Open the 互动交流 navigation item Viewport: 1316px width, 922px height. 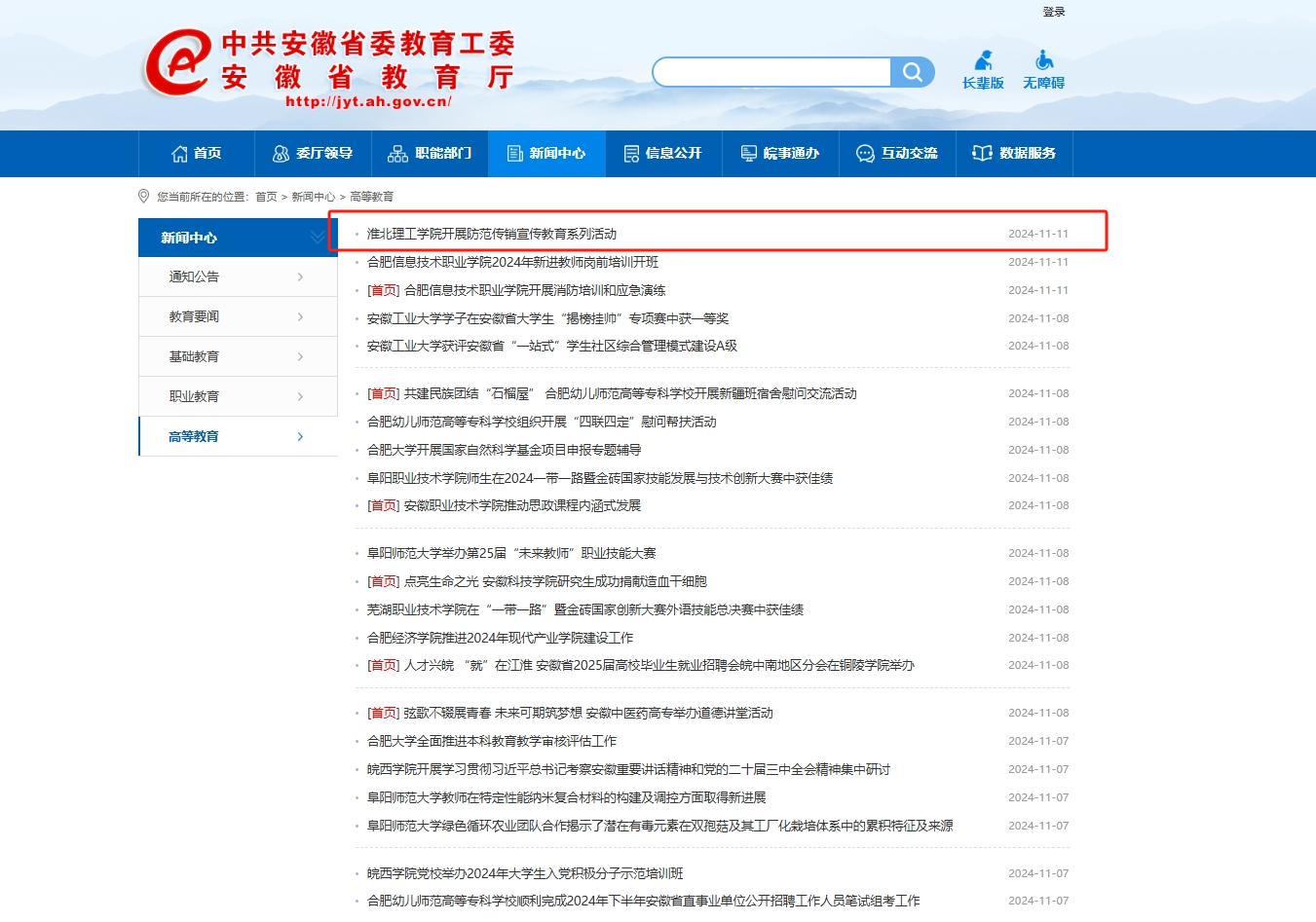point(897,154)
